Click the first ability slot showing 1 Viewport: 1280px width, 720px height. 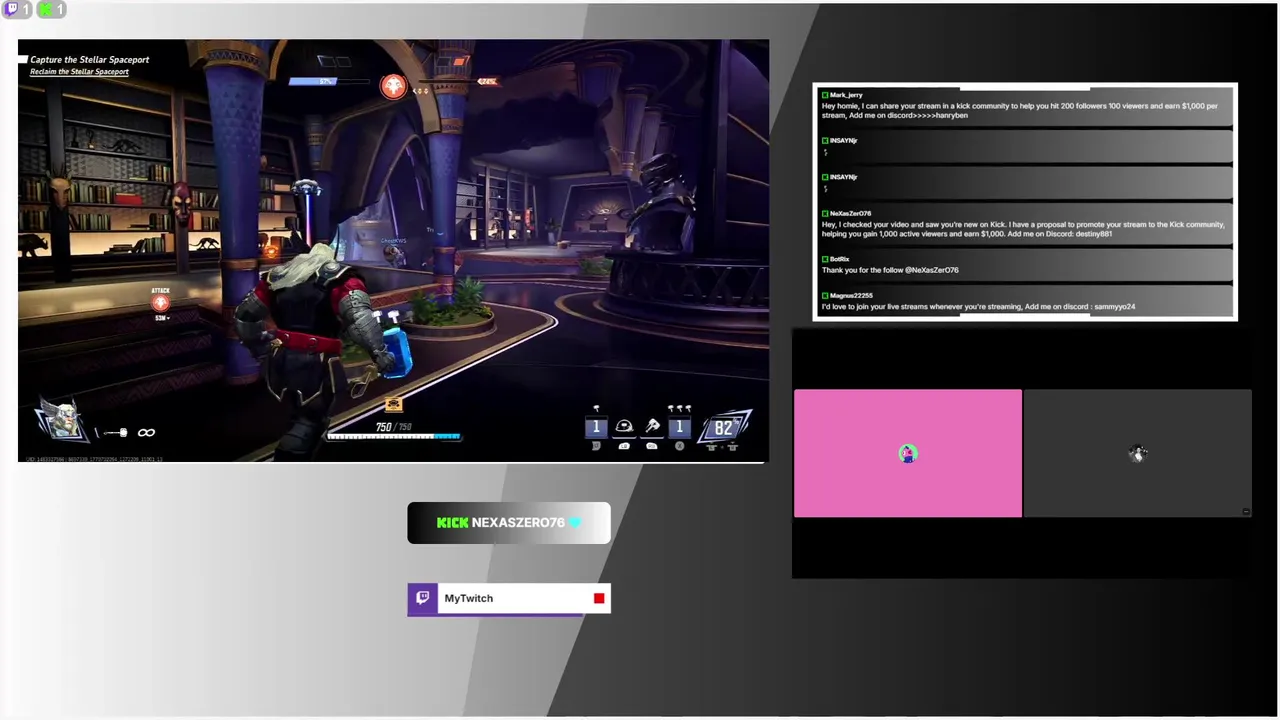click(596, 428)
